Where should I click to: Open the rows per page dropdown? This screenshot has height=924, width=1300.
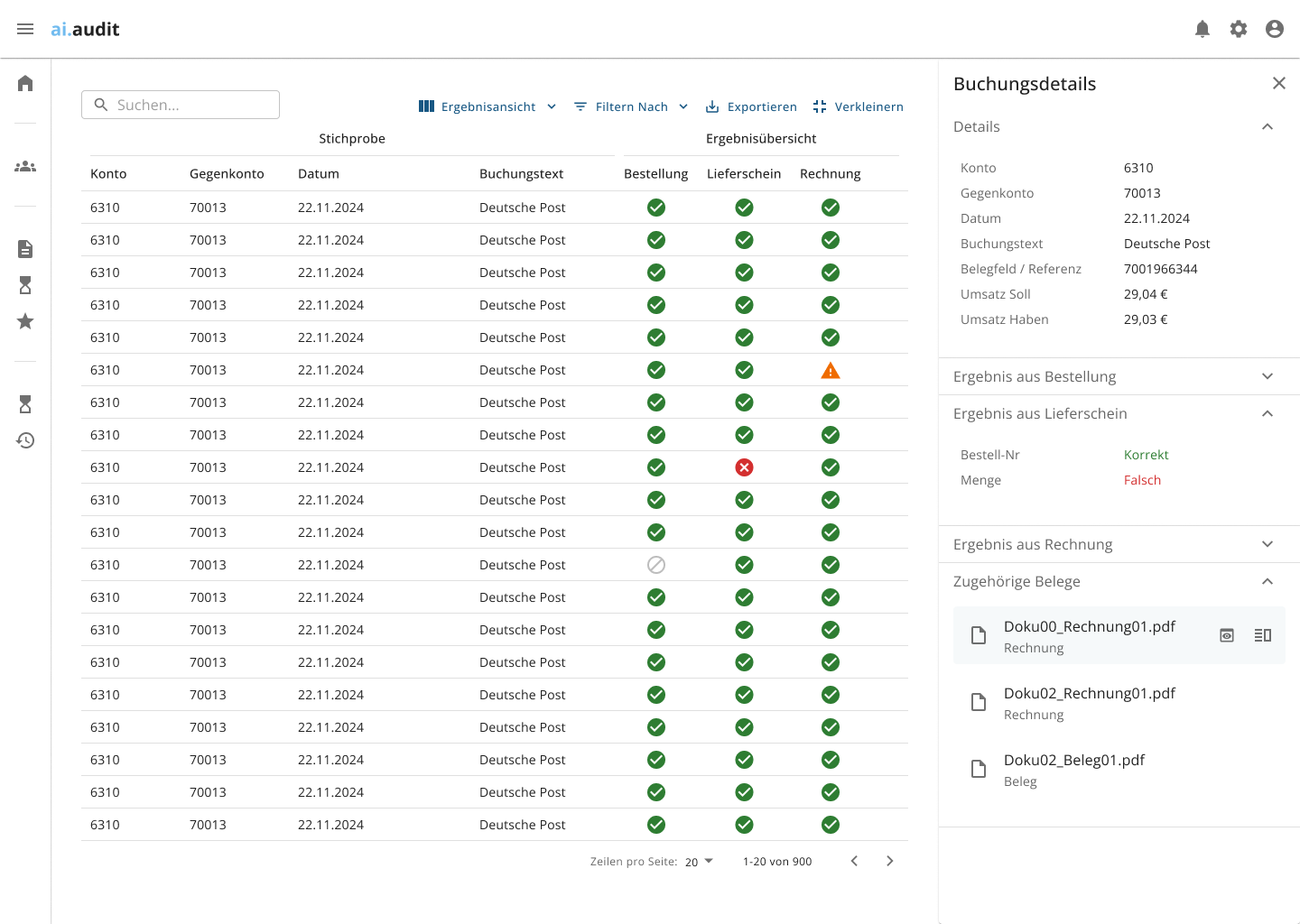tap(699, 862)
